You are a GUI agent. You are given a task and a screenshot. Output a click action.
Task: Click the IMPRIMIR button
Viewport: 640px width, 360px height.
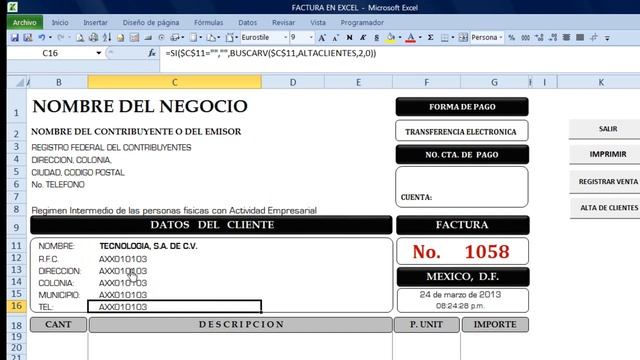click(605, 154)
